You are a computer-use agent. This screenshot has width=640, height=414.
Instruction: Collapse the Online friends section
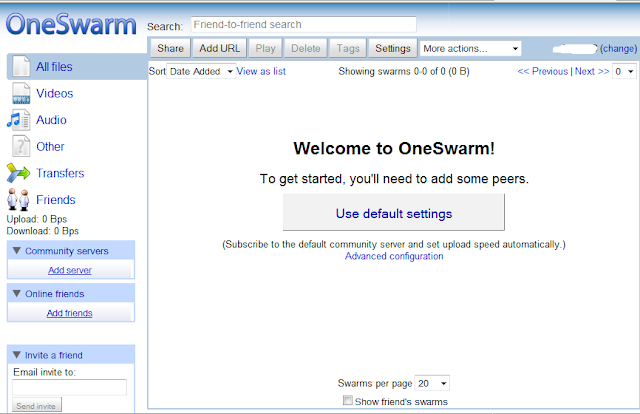coord(17,294)
